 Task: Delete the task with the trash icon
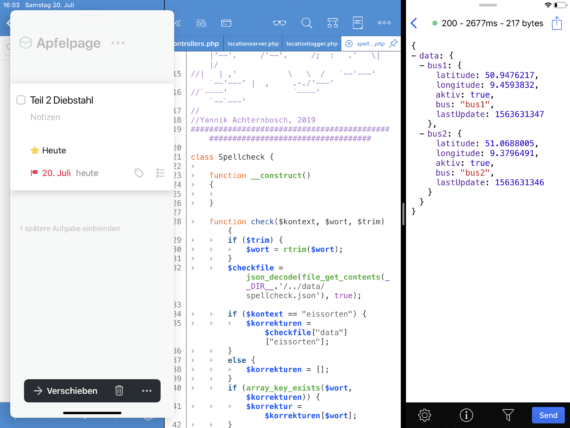coord(119,391)
